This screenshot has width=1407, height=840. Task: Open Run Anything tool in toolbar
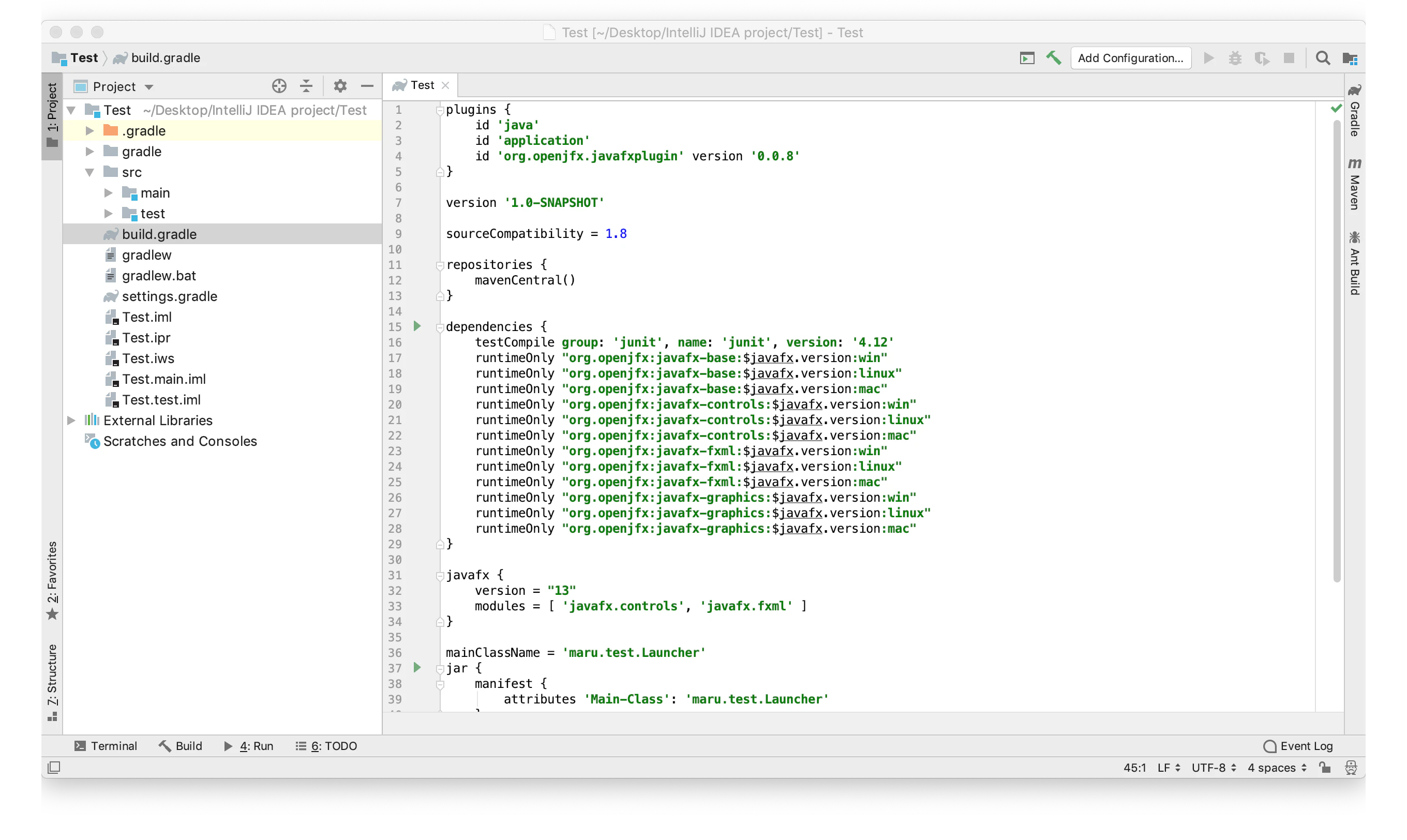[x=1027, y=58]
